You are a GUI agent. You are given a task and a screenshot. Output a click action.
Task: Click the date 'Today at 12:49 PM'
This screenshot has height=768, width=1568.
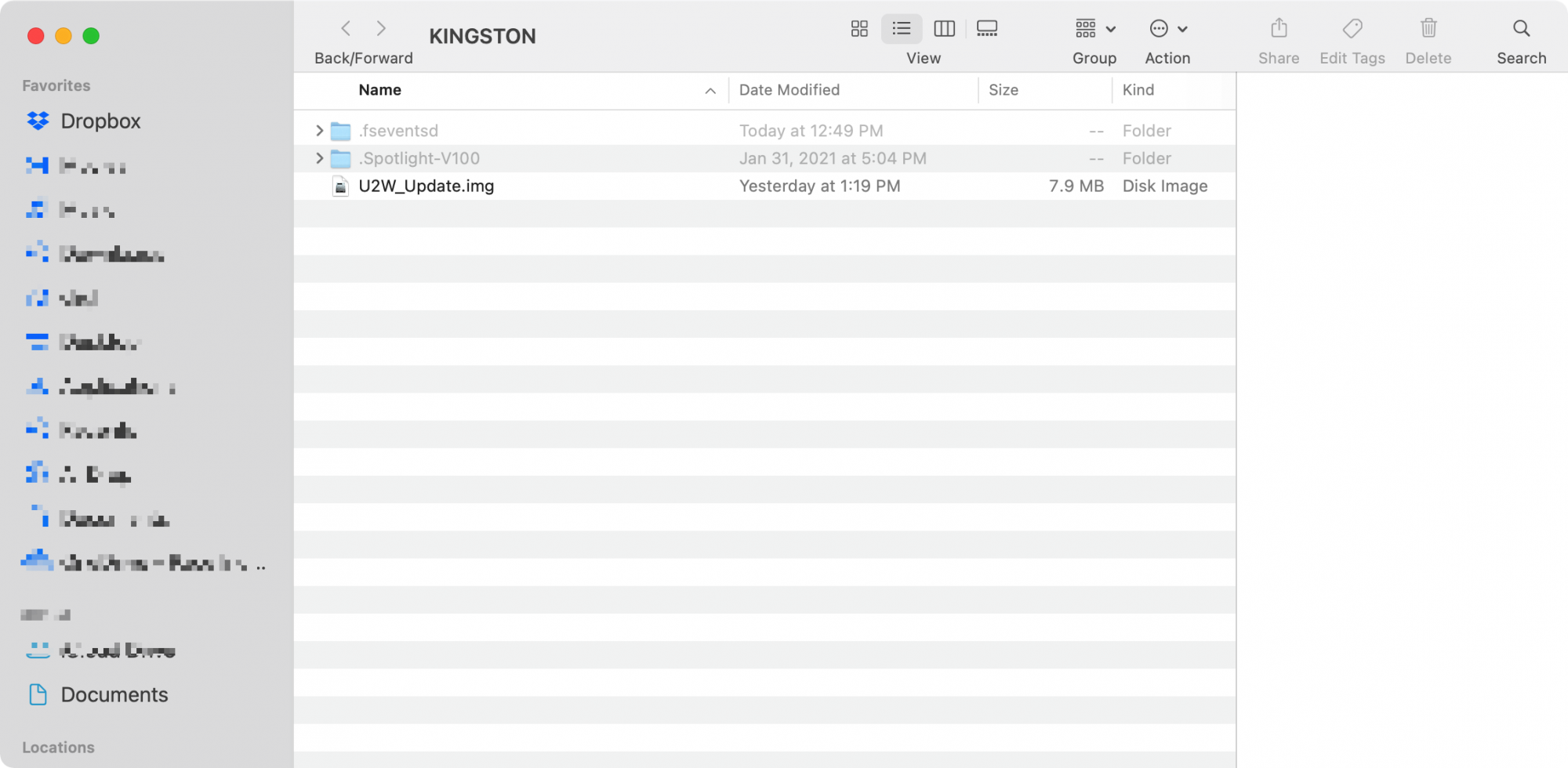click(811, 131)
